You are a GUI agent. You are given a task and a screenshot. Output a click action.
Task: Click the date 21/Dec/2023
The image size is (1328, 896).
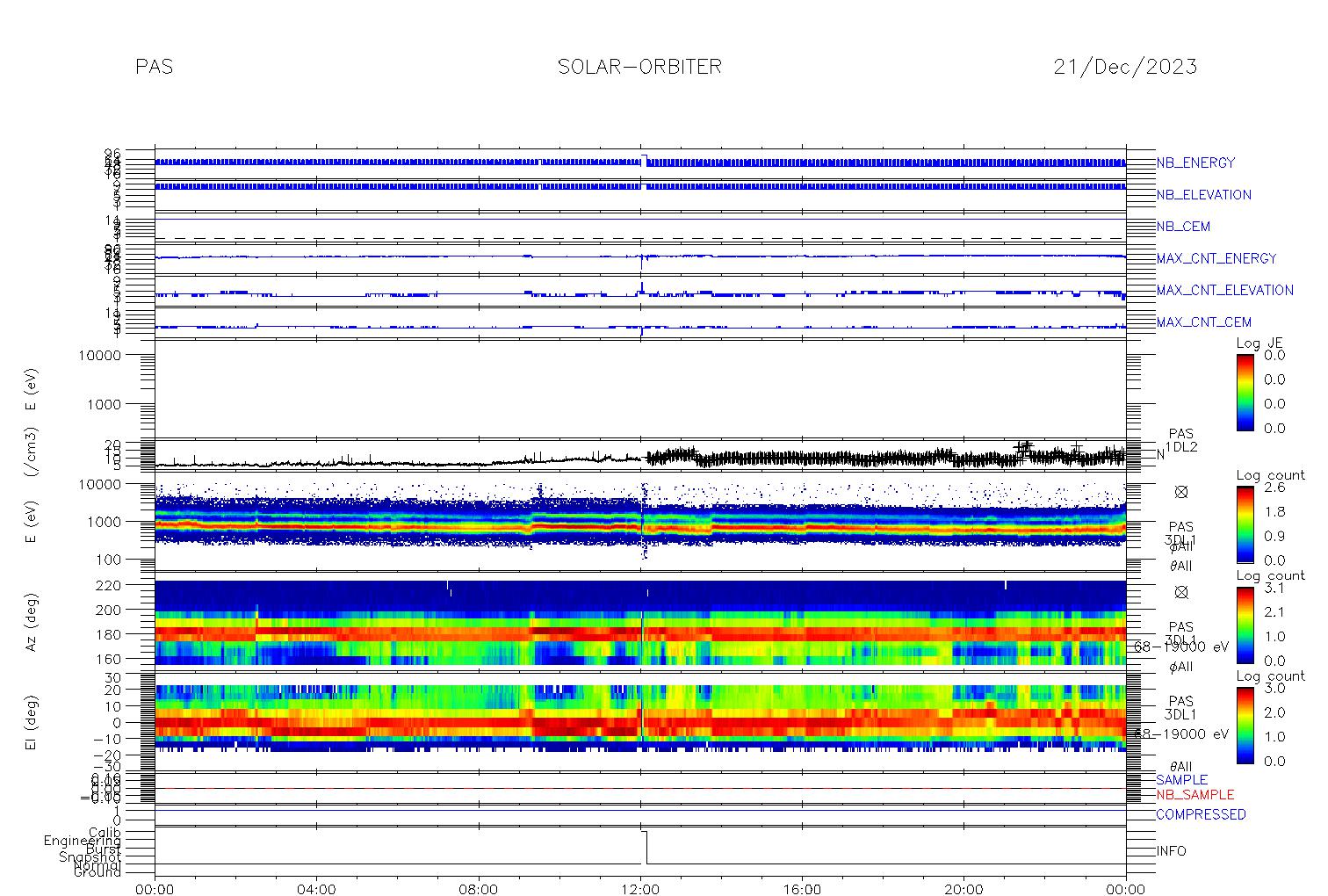tap(1125, 67)
